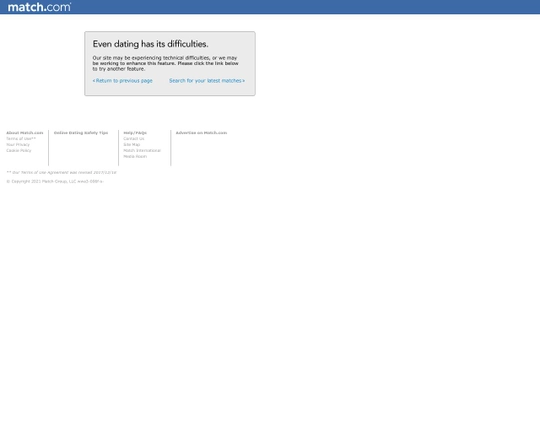Click the blue header bar beside the logo

click(x=303, y=7)
